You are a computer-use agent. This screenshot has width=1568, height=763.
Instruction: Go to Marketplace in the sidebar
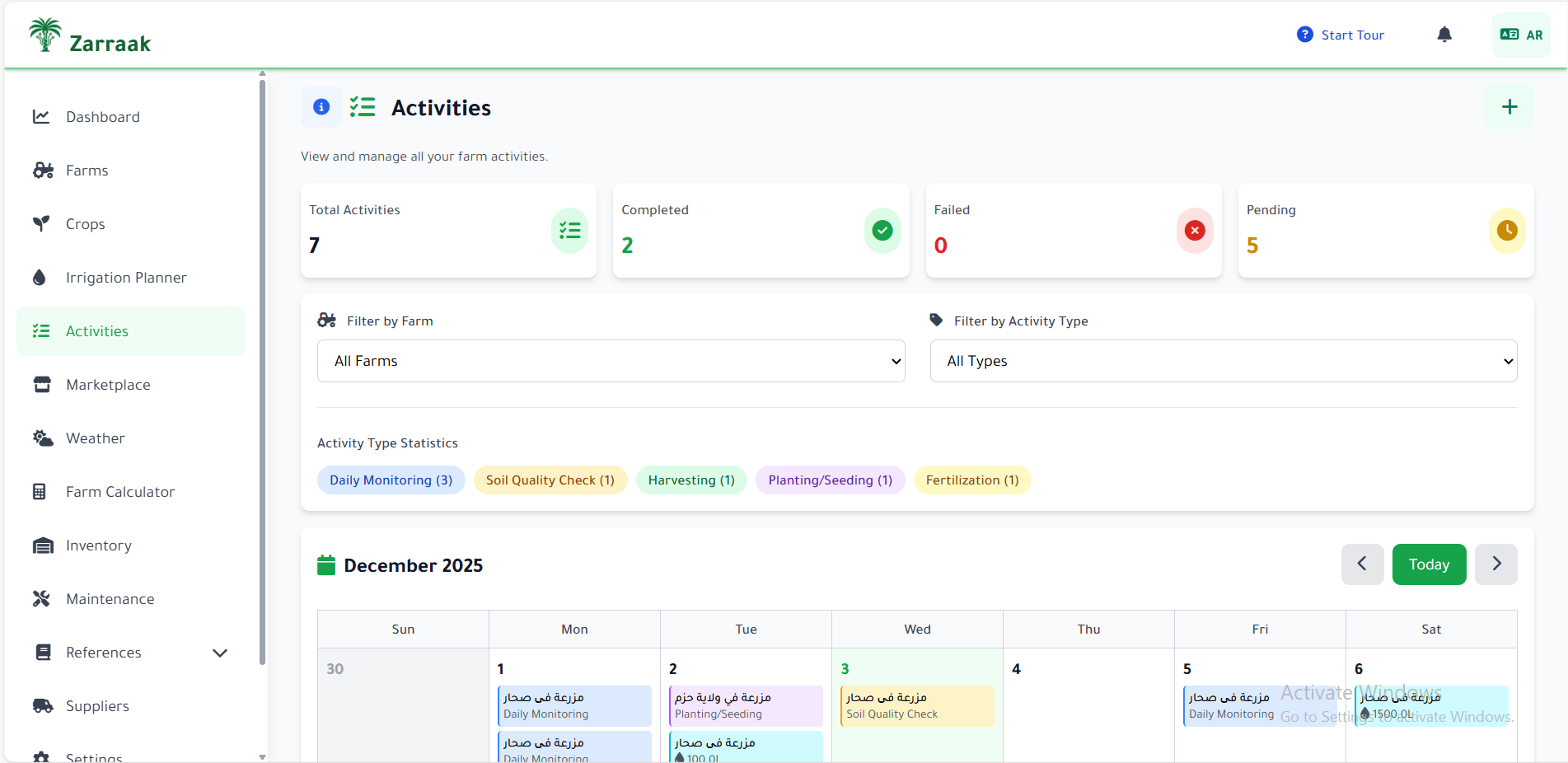pyautogui.click(x=108, y=385)
